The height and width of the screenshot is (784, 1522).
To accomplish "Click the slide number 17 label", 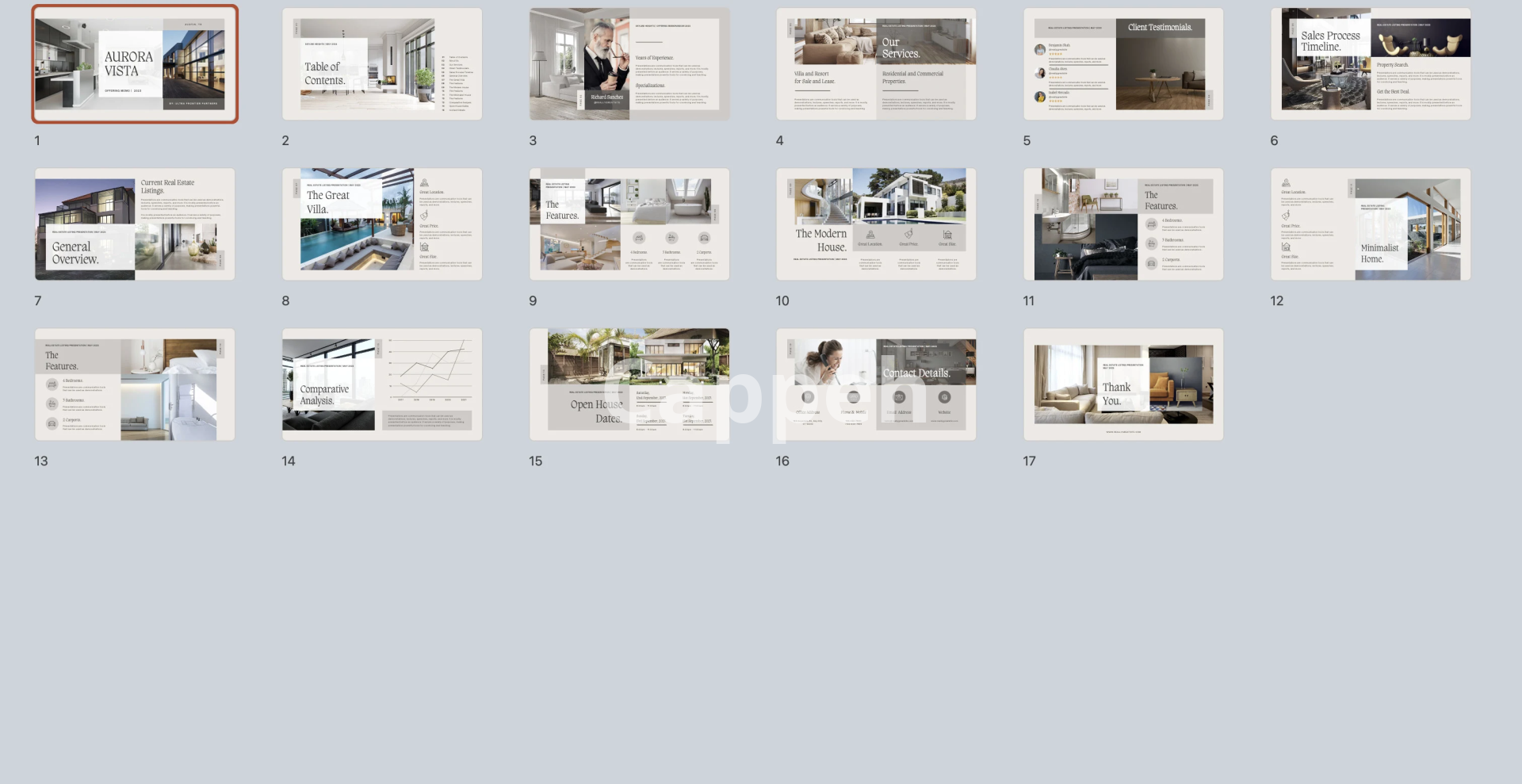I will coord(1029,461).
